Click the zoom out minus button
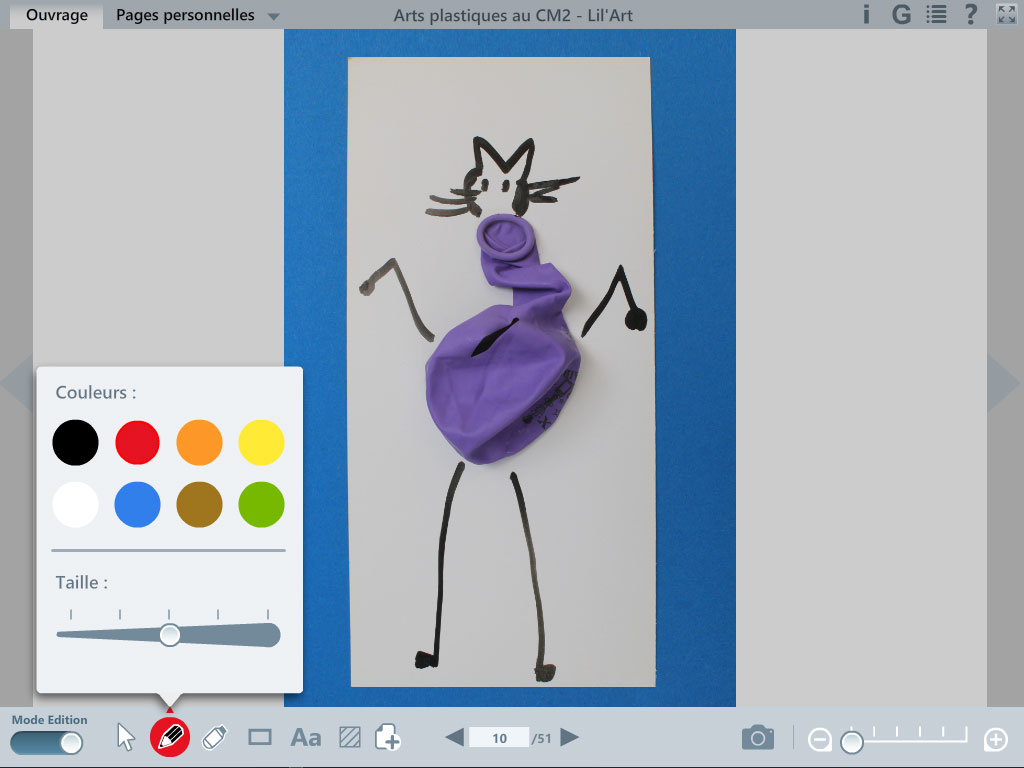 pos(819,740)
